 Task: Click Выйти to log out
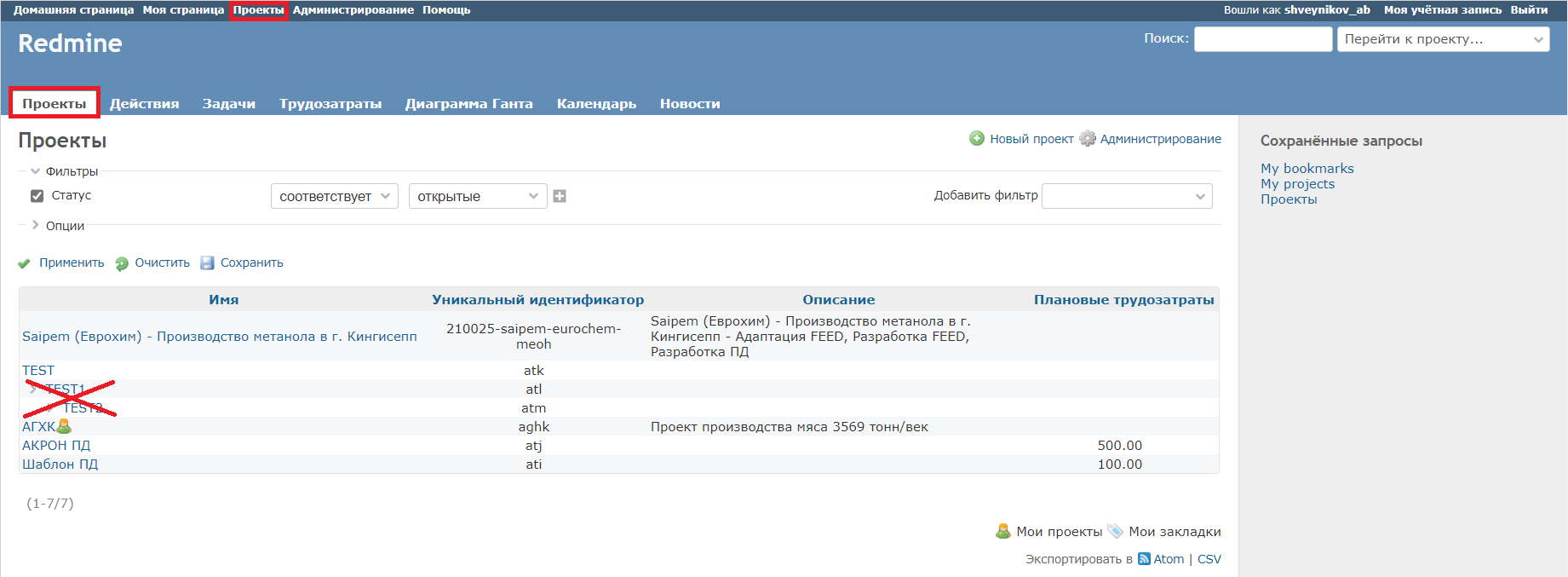point(1530,10)
